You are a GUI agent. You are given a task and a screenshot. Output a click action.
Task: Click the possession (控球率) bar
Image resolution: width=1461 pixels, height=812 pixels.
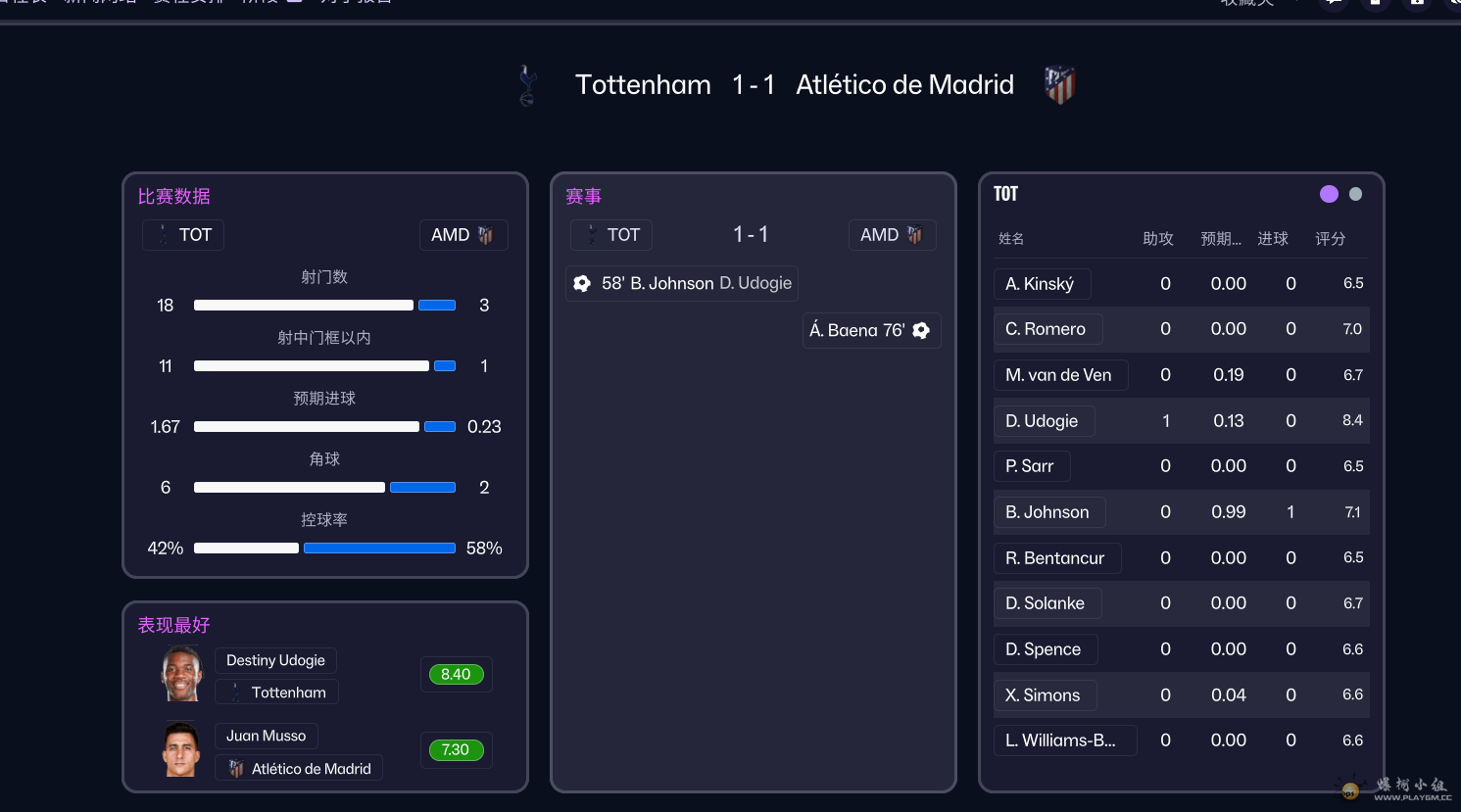click(x=324, y=549)
